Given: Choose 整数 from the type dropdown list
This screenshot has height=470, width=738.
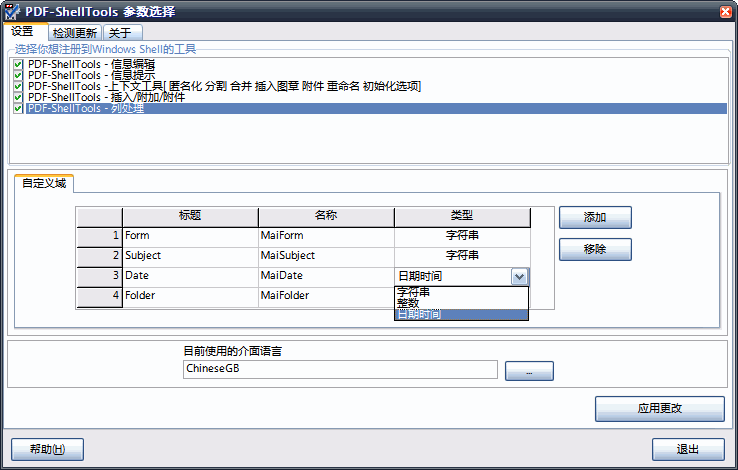Looking at the screenshot, I should [x=461, y=303].
